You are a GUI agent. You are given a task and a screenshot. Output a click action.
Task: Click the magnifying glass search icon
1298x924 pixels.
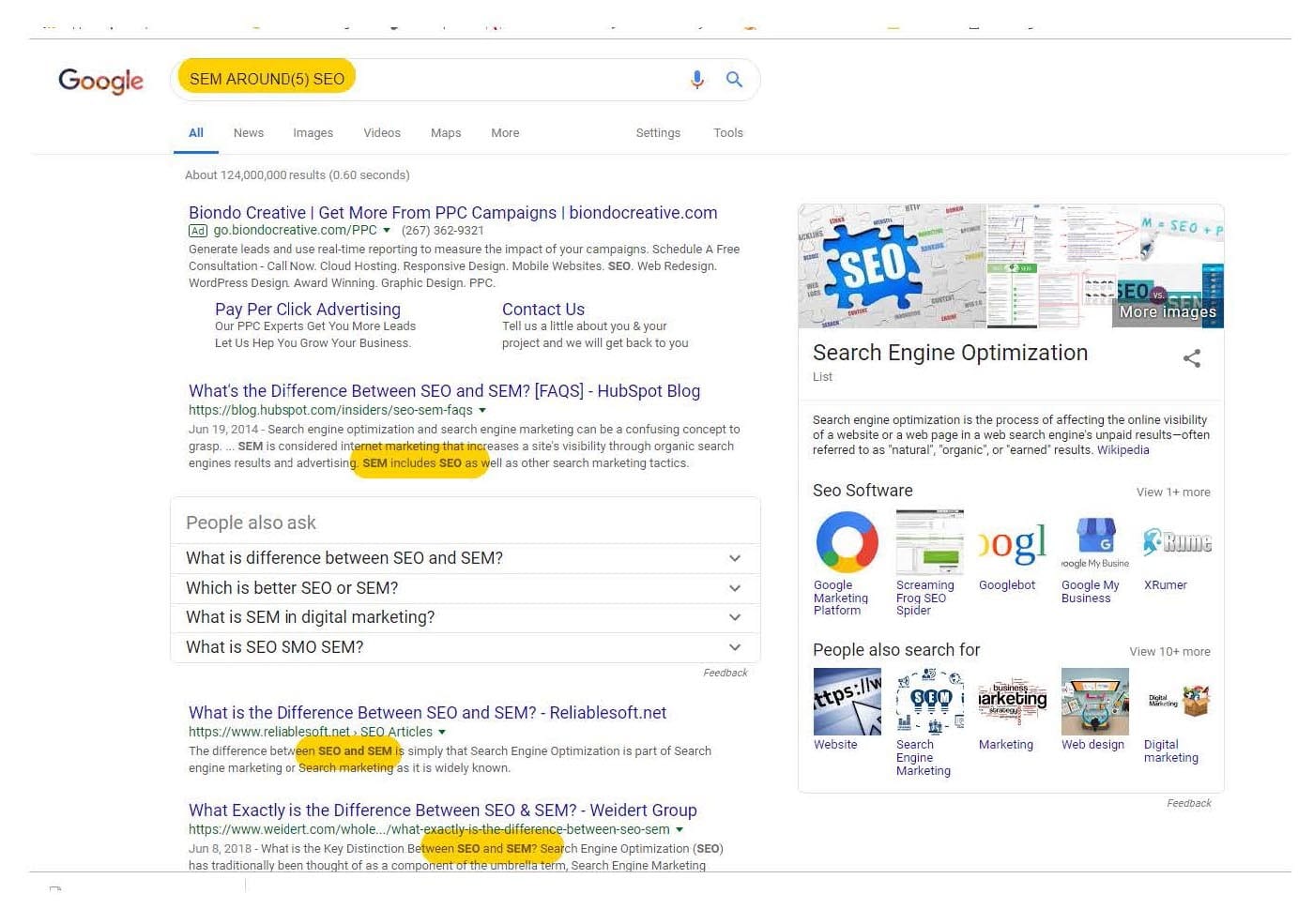734,80
